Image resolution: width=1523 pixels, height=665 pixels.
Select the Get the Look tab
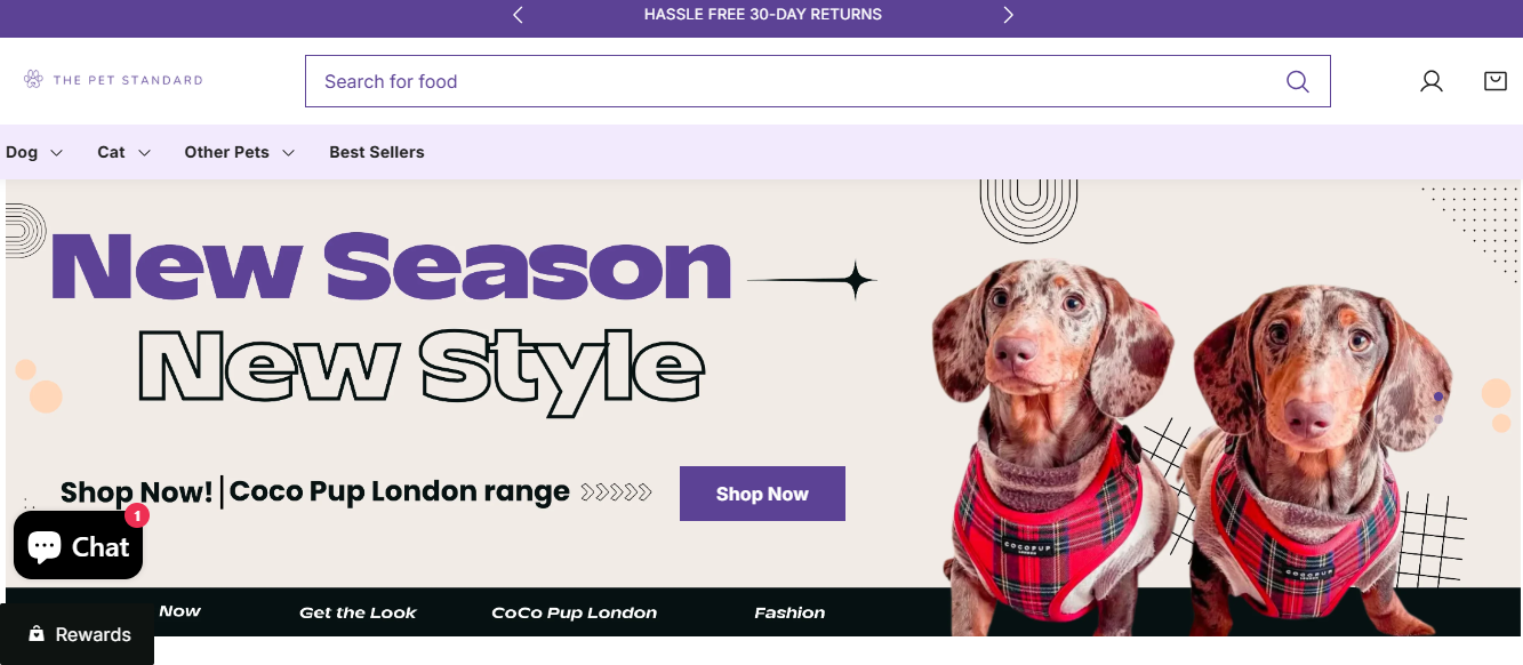click(358, 612)
